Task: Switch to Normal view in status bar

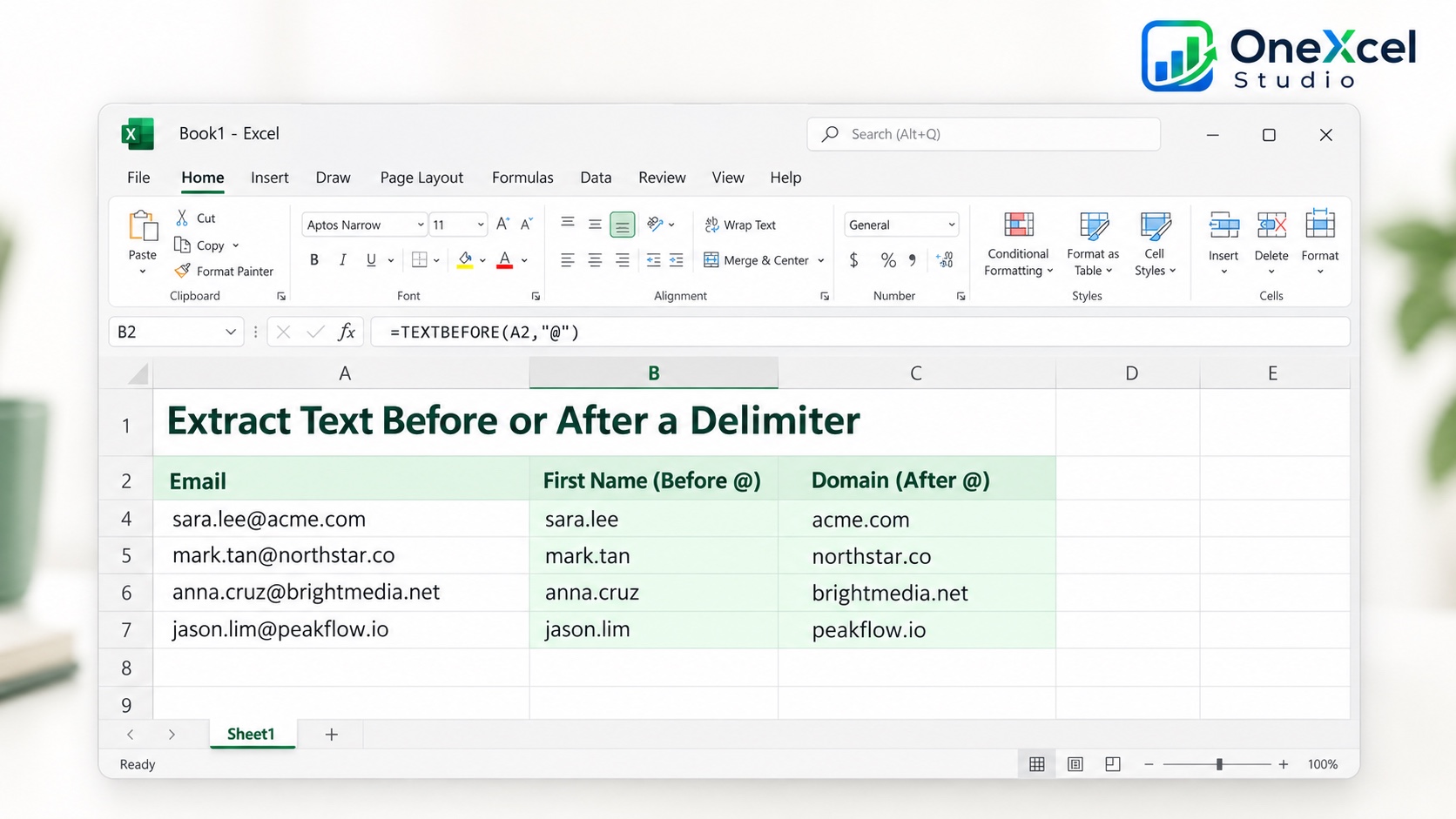Action: (1036, 764)
